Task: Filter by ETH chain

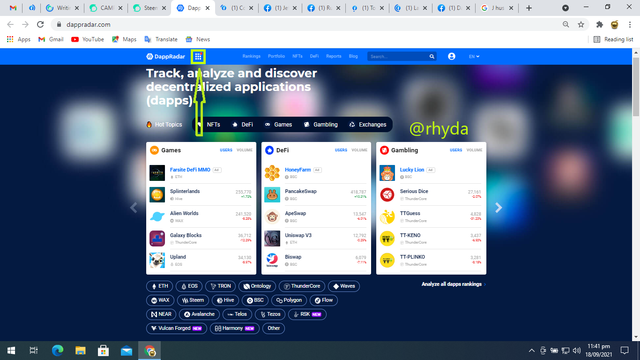Action: [x=160, y=286]
